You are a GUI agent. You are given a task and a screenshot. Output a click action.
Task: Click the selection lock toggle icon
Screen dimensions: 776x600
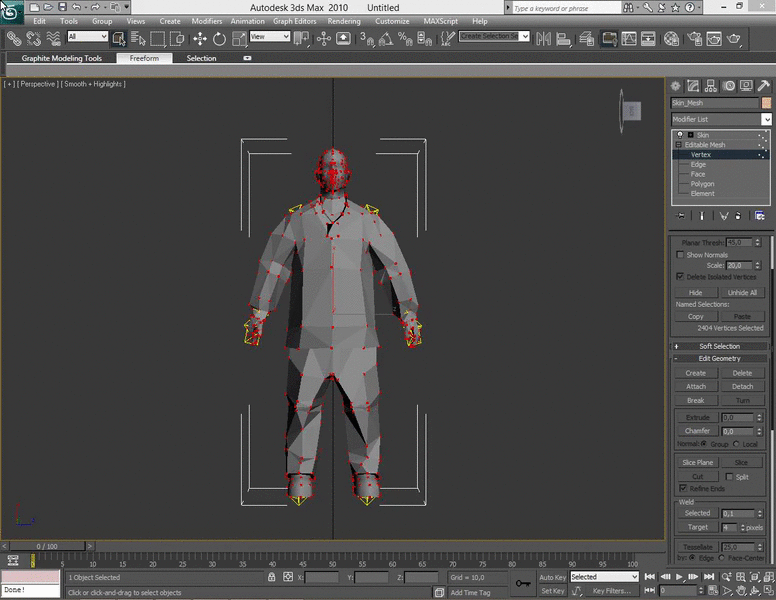pyautogui.click(x=271, y=577)
